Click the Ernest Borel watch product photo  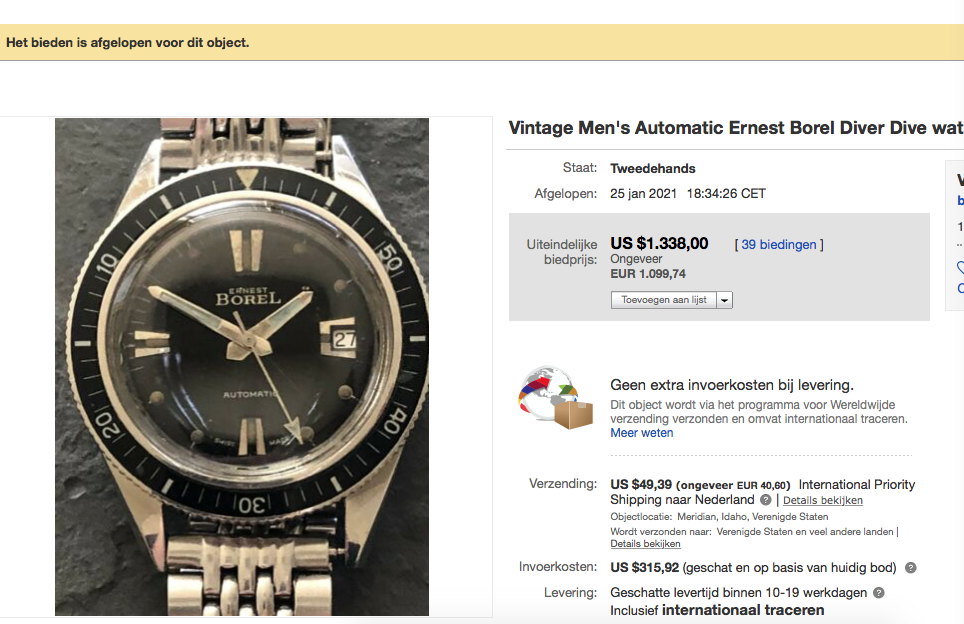[x=242, y=367]
